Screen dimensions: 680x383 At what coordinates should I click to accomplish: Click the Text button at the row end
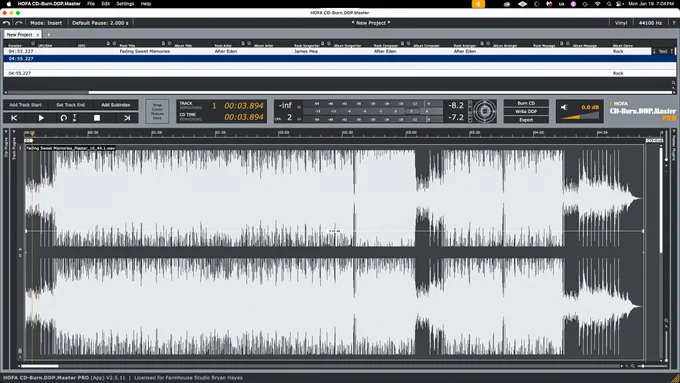[x=663, y=51]
